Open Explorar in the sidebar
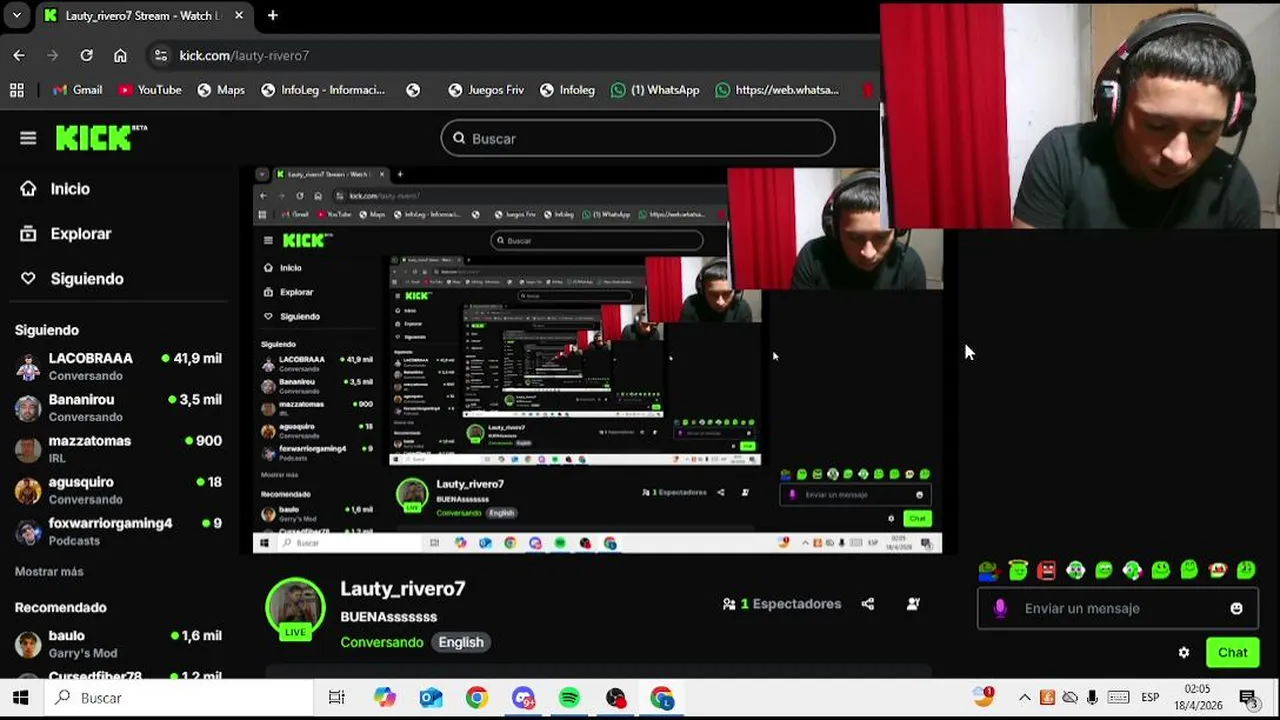Image resolution: width=1280 pixels, height=720 pixels. coord(66,234)
